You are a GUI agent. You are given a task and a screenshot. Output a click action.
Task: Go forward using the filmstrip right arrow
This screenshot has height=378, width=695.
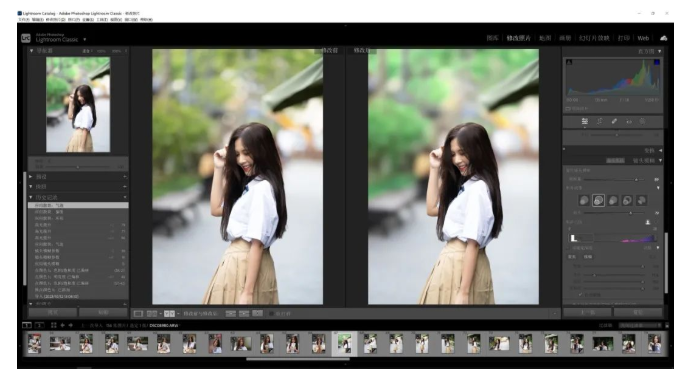pyautogui.click(x=70, y=325)
